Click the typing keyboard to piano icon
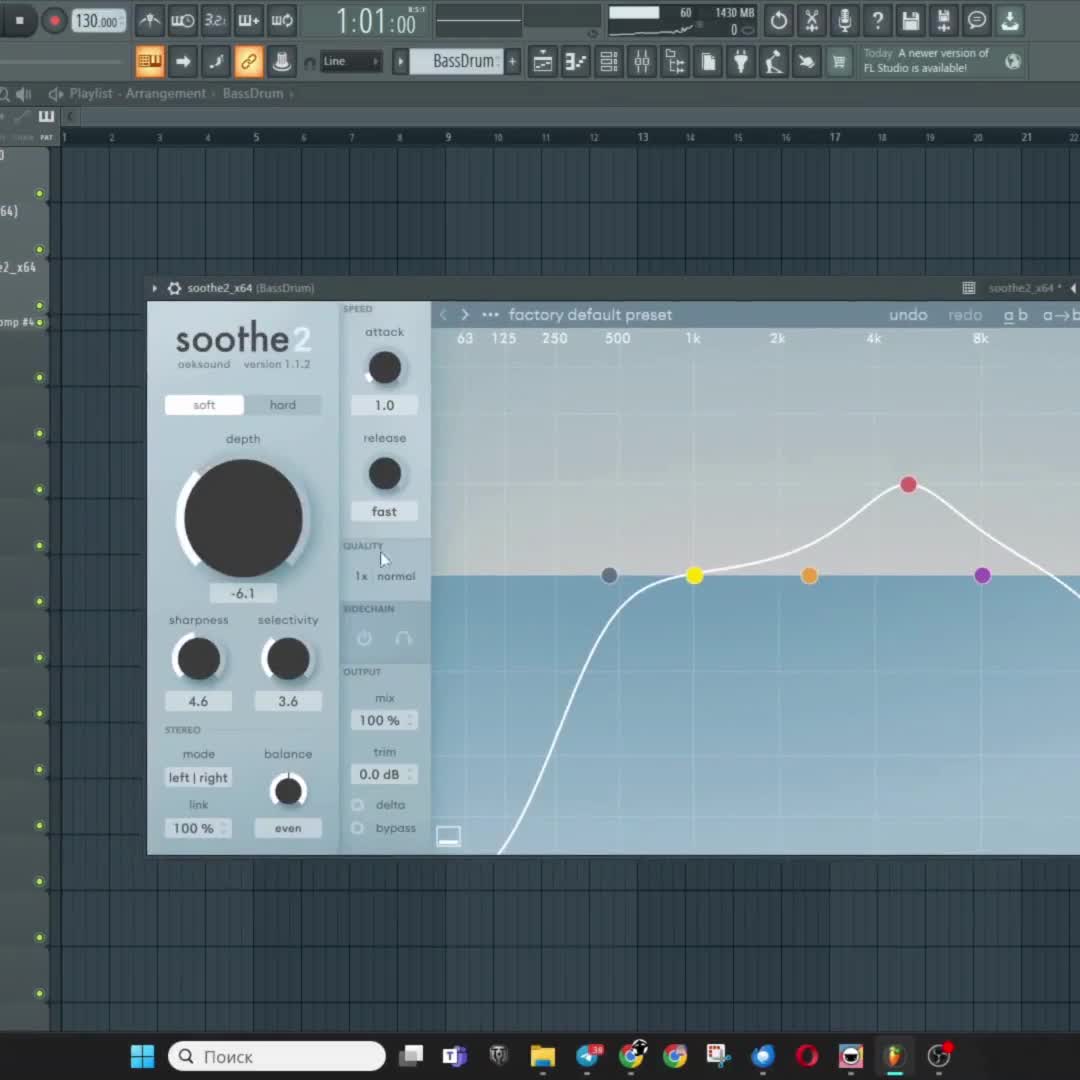1080x1080 pixels. click(149, 61)
